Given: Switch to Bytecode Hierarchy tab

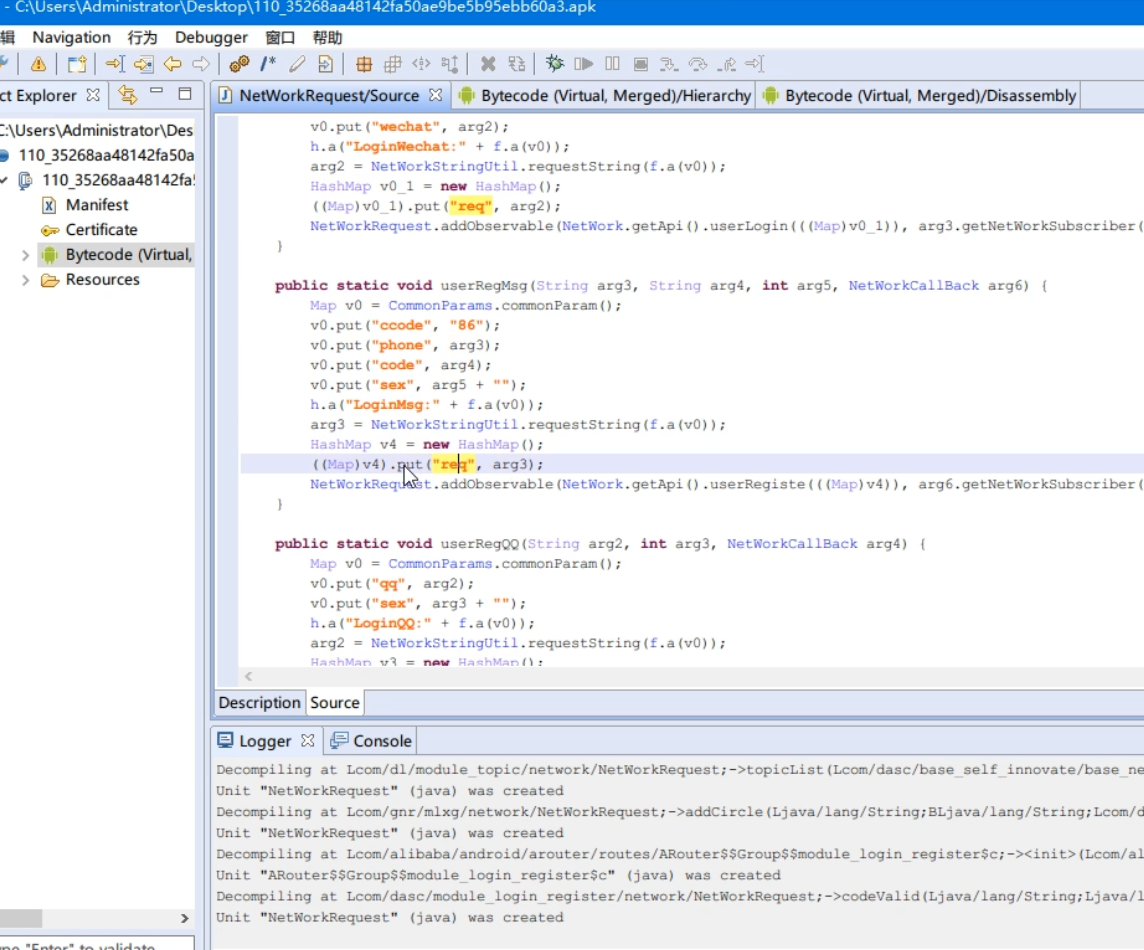Looking at the screenshot, I should click(604, 96).
